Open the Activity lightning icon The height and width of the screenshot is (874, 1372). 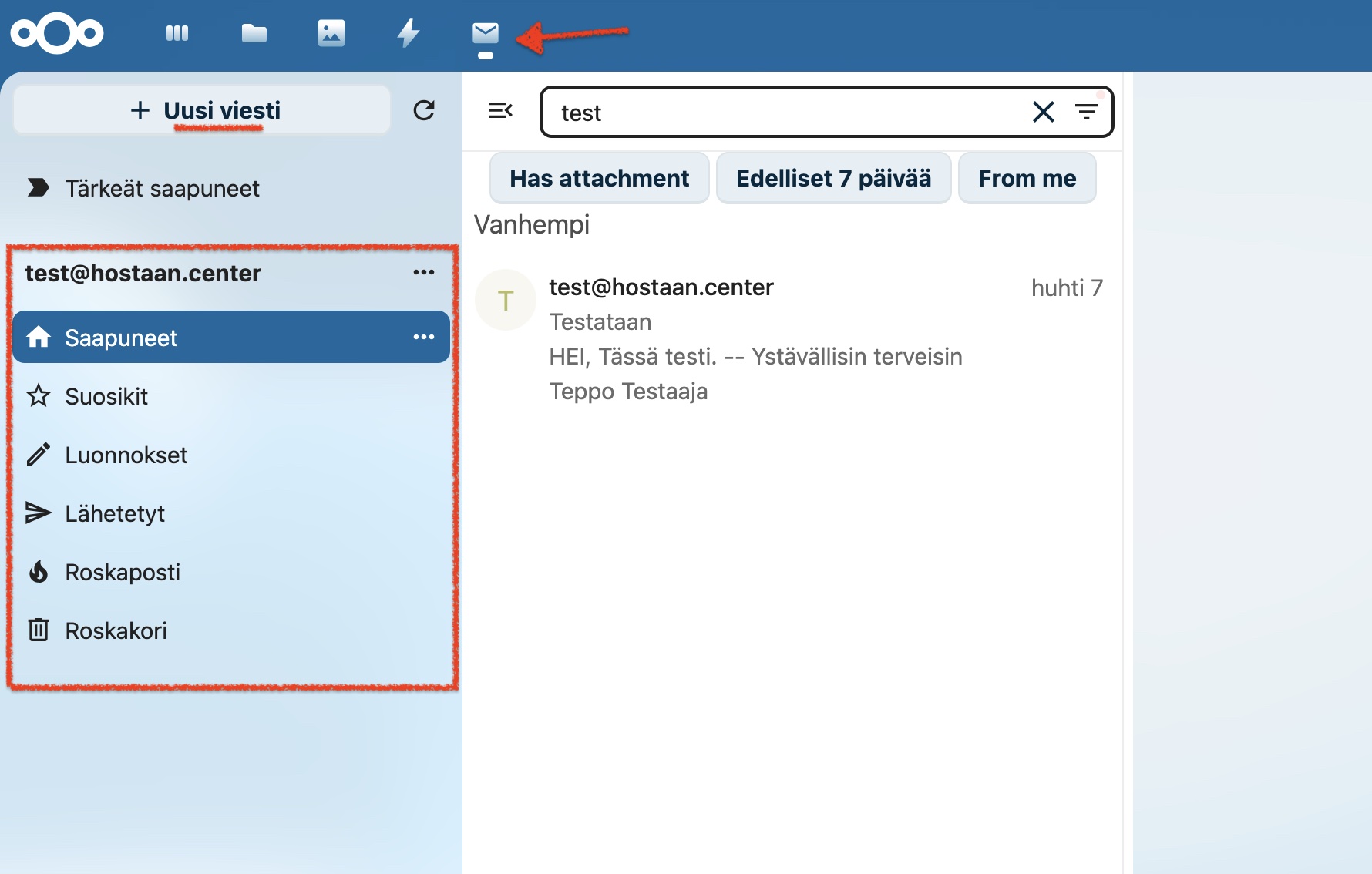coord(409,33)
